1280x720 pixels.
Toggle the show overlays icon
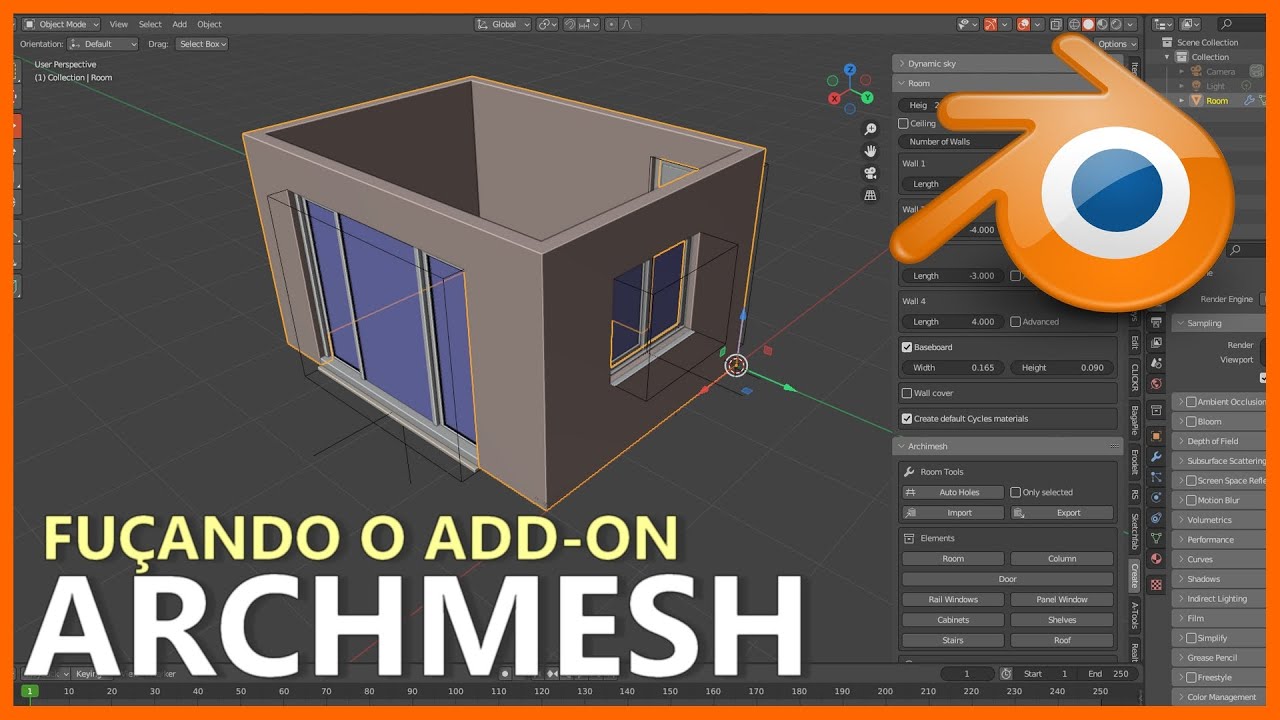(x=1024, y=24)
